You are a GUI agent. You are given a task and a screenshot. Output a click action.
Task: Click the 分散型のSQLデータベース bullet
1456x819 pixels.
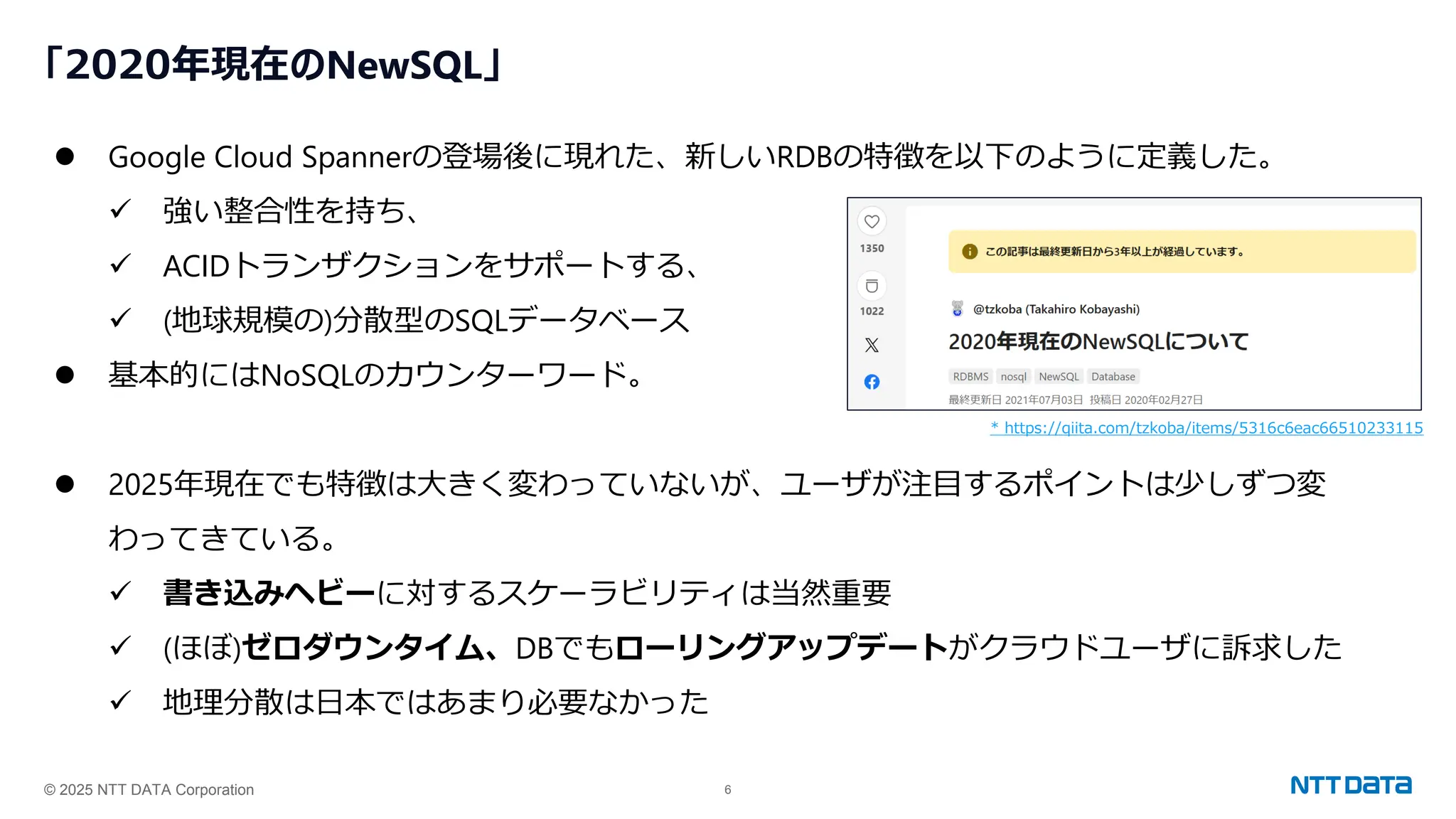tap(427, 320)
